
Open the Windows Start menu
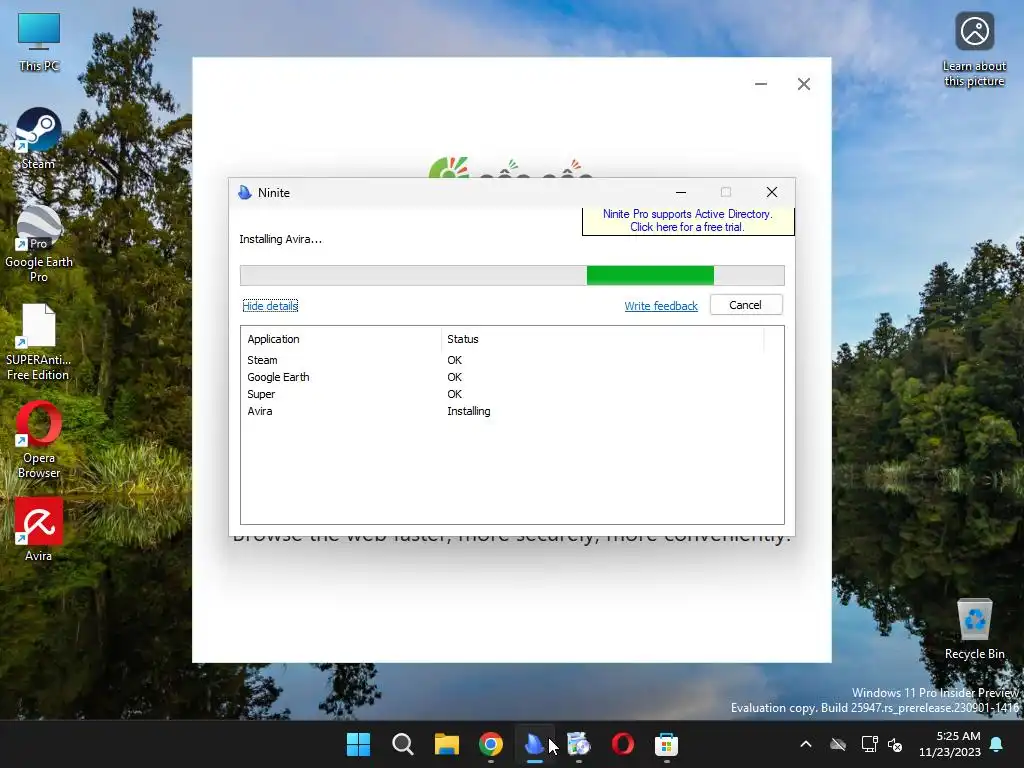point(358,744)
